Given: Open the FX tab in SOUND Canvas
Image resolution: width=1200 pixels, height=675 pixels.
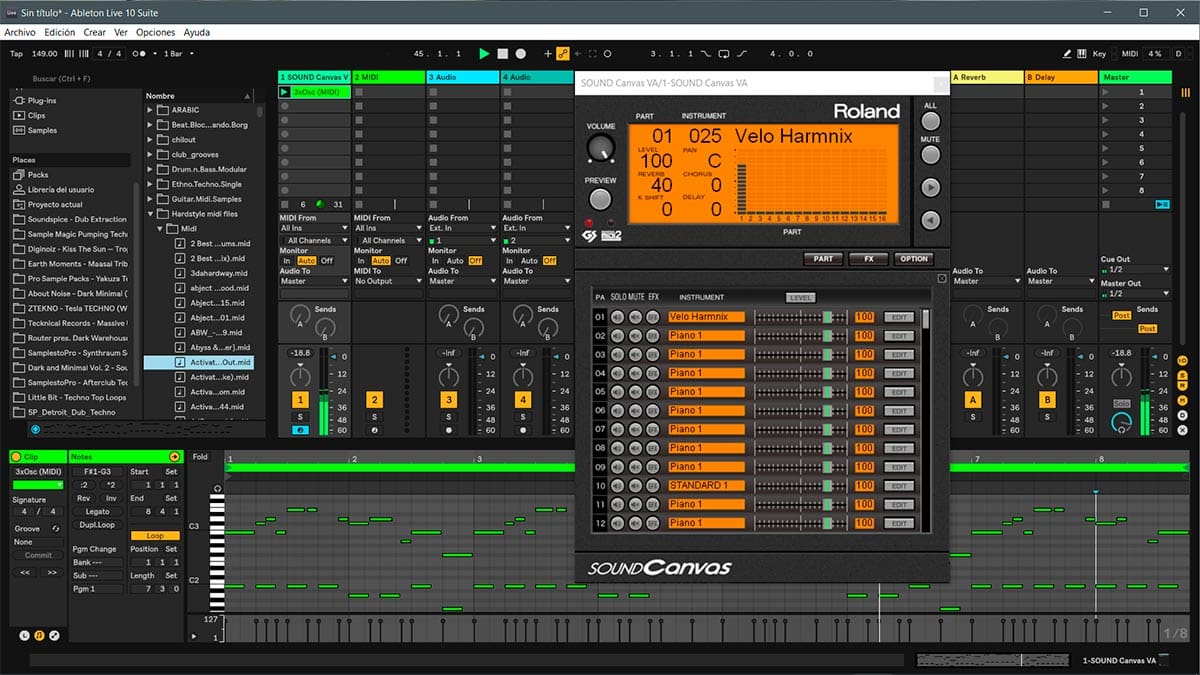Looking at the screenshot, I should coord(868,259).
